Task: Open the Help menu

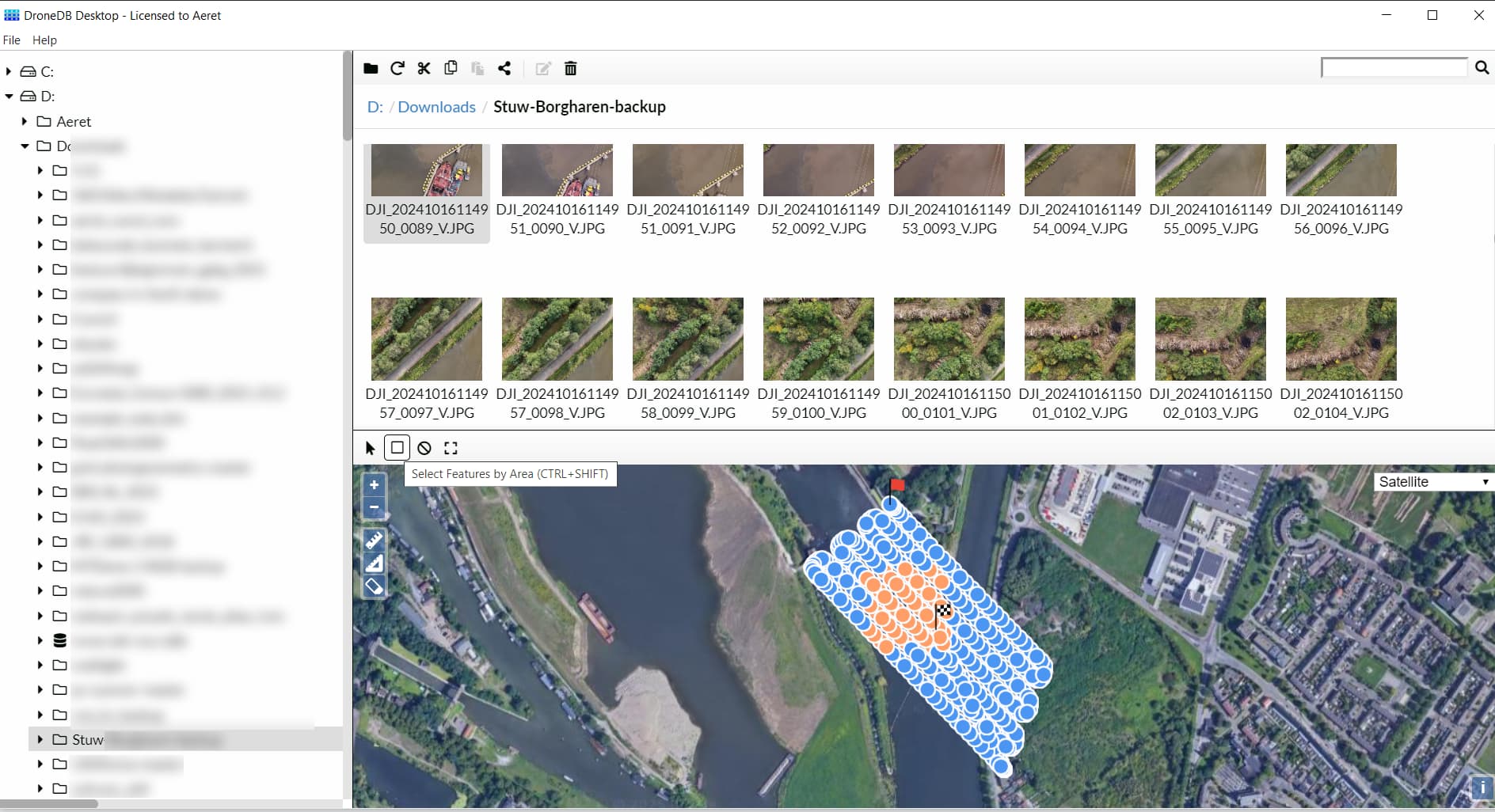Action: point(44,40)
